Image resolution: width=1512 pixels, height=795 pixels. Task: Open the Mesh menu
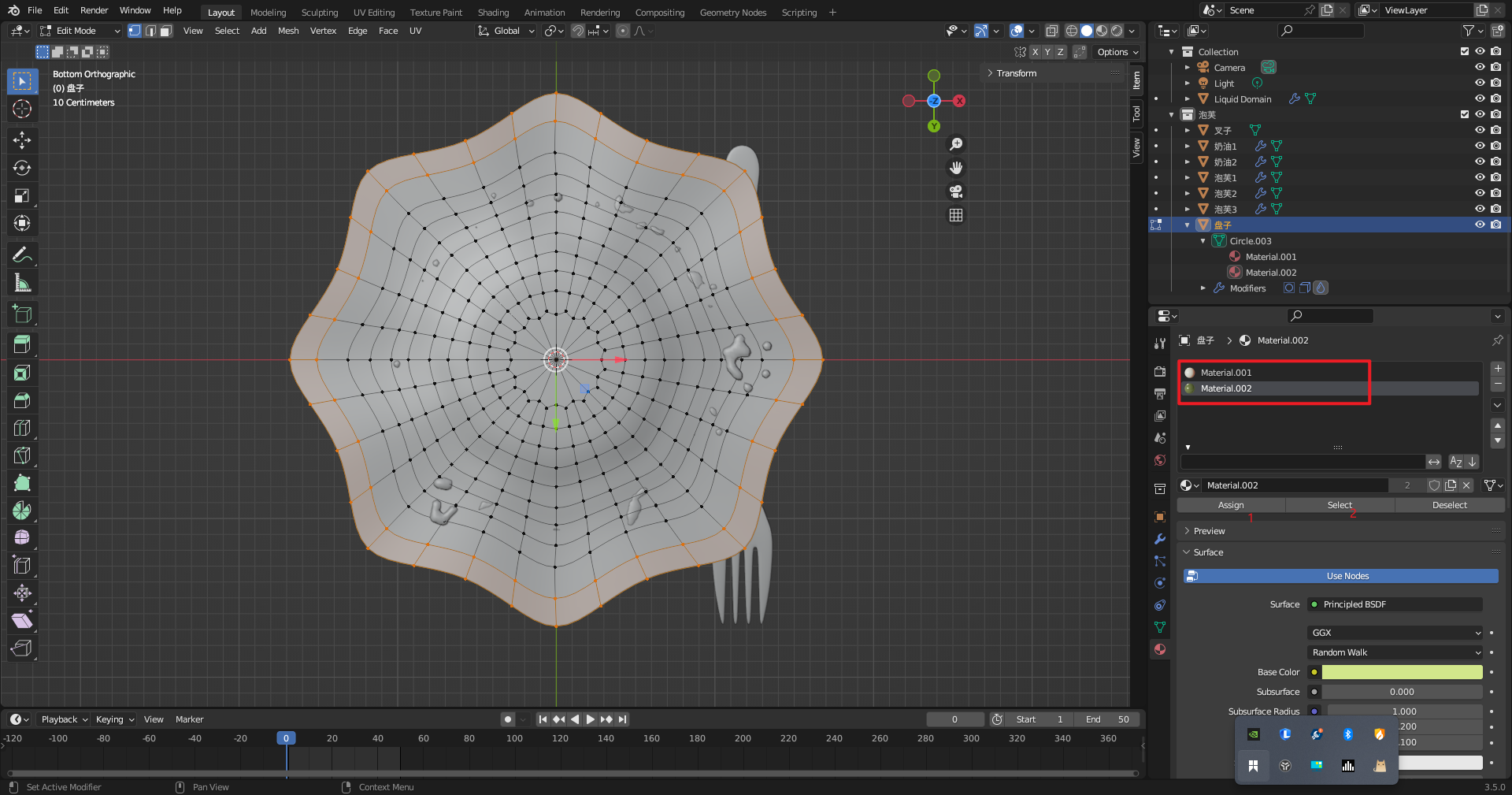pos(288,31)
